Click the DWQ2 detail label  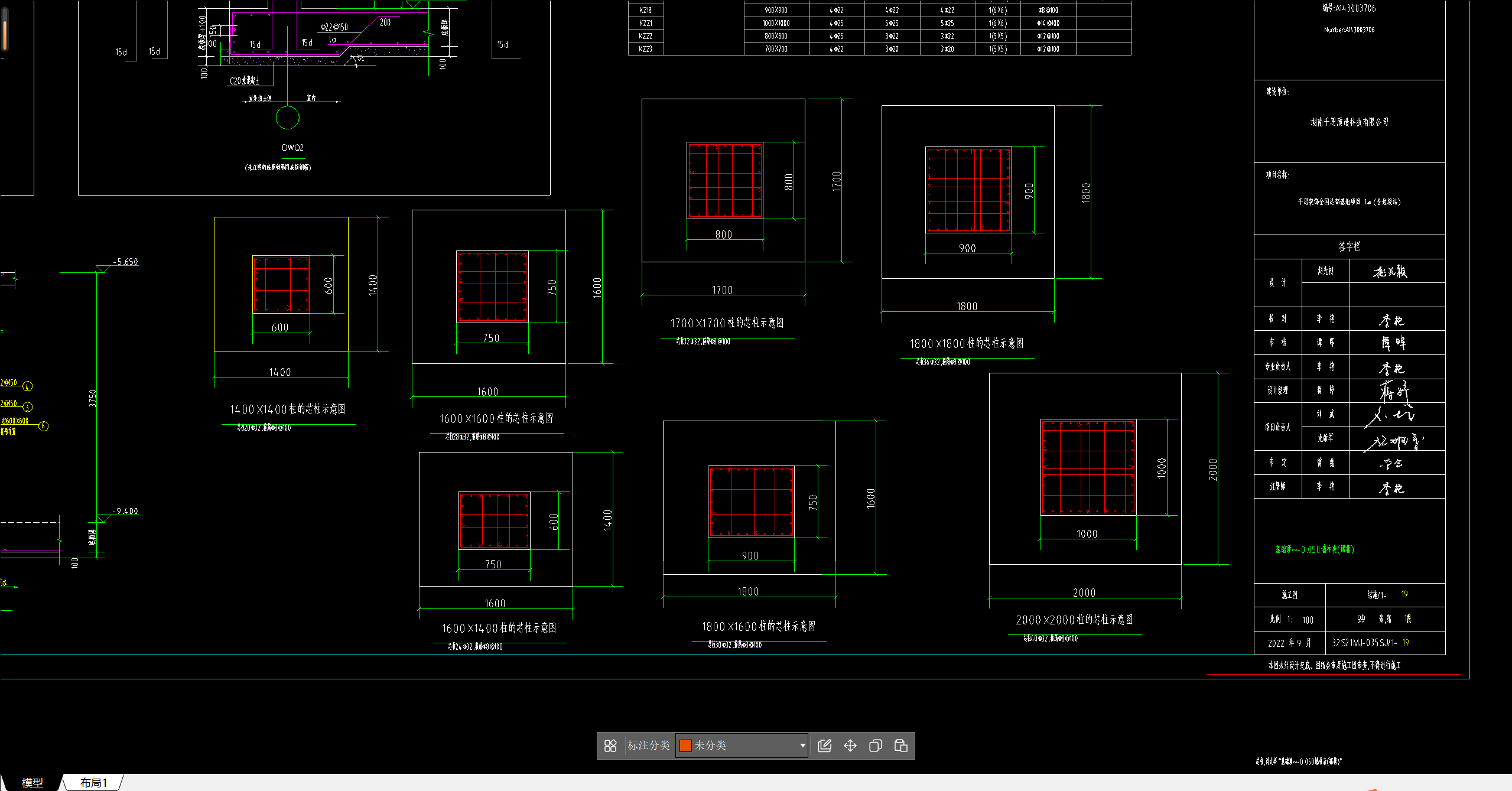[x=292, y=148]
